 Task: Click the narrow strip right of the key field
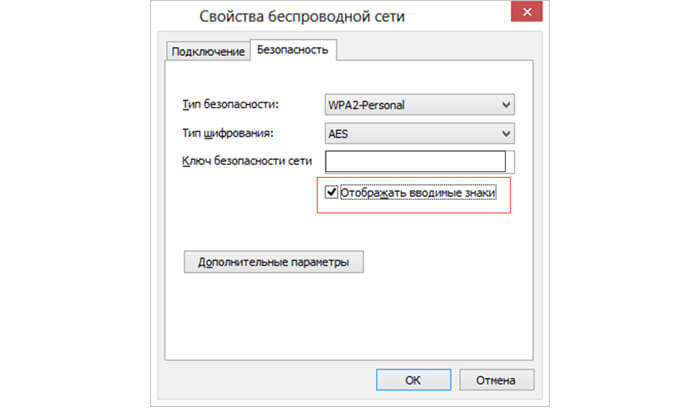point(512,162)
